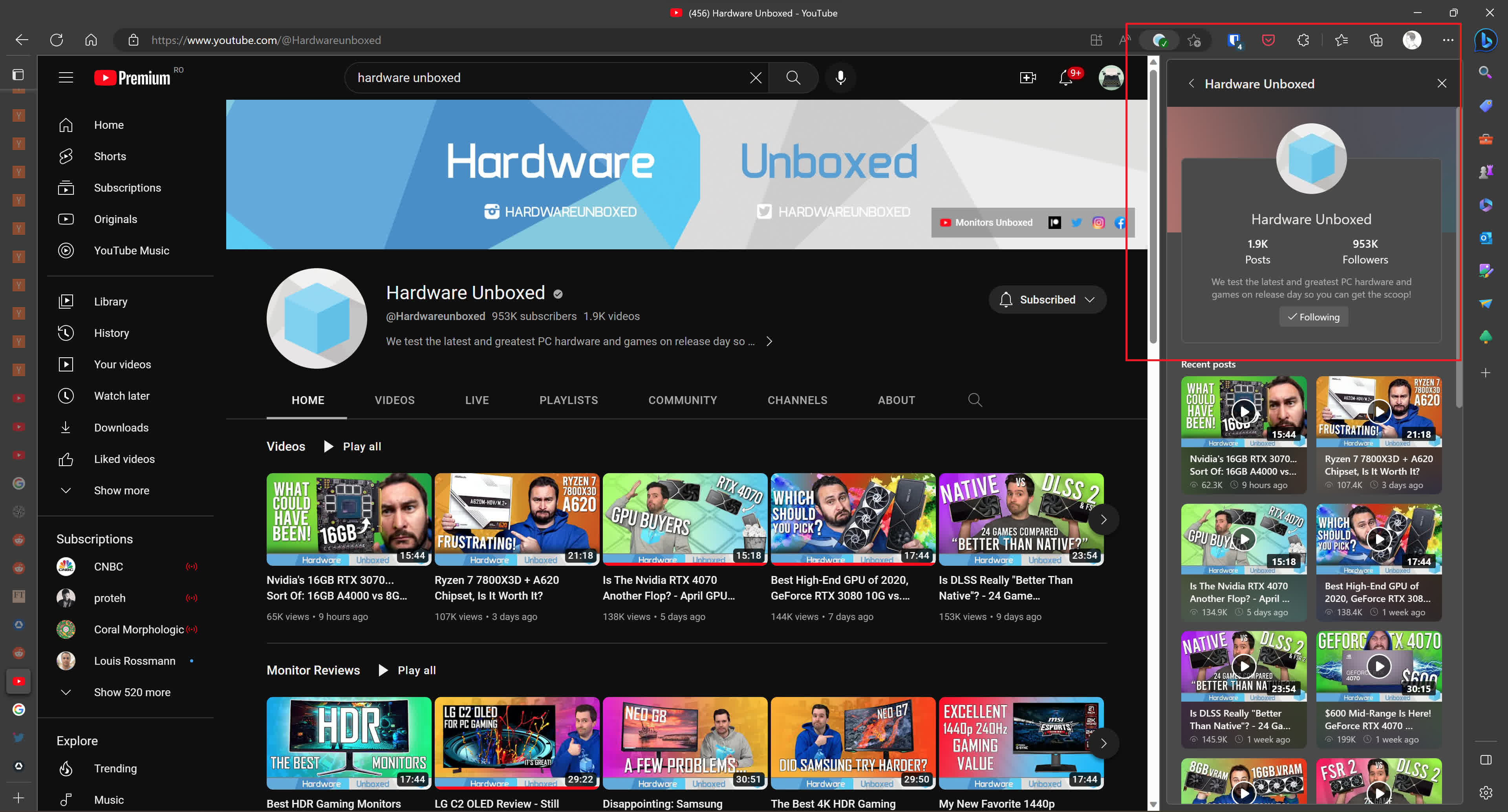Expand Show 520 more subscriptions

[132, 692]
